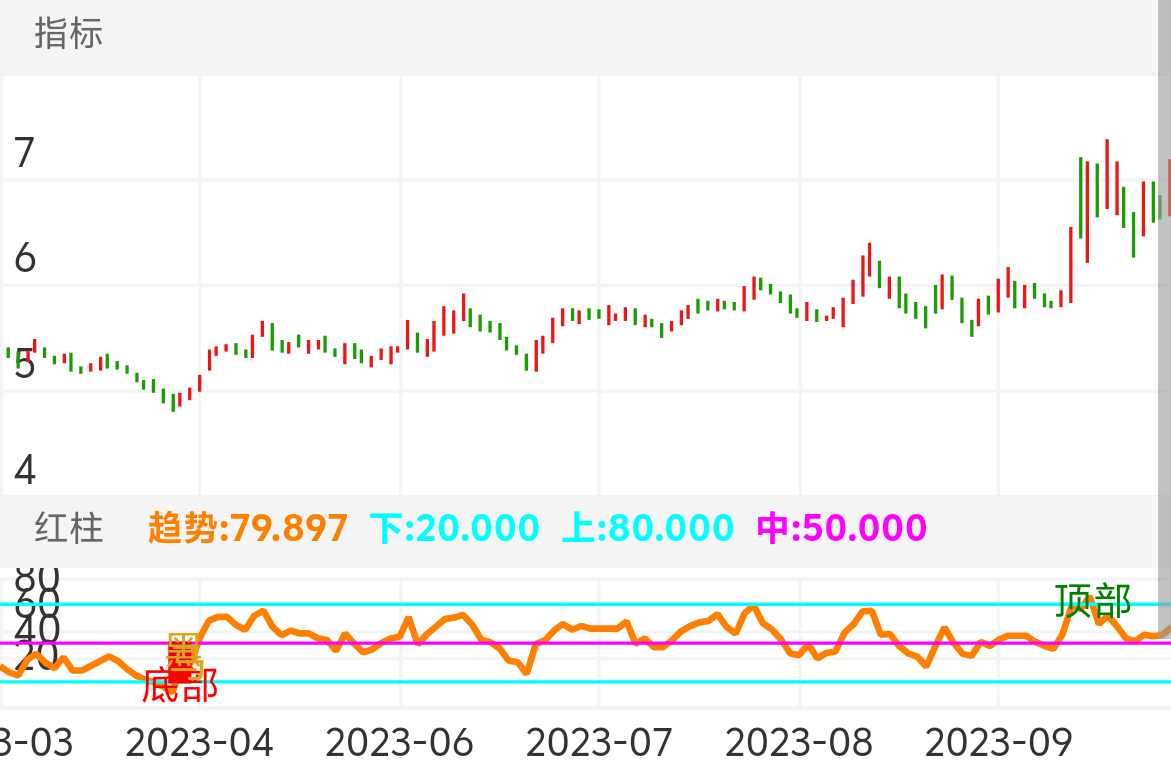
Task: Click the 2023-07 date axis label
Action: click(599, 743)
